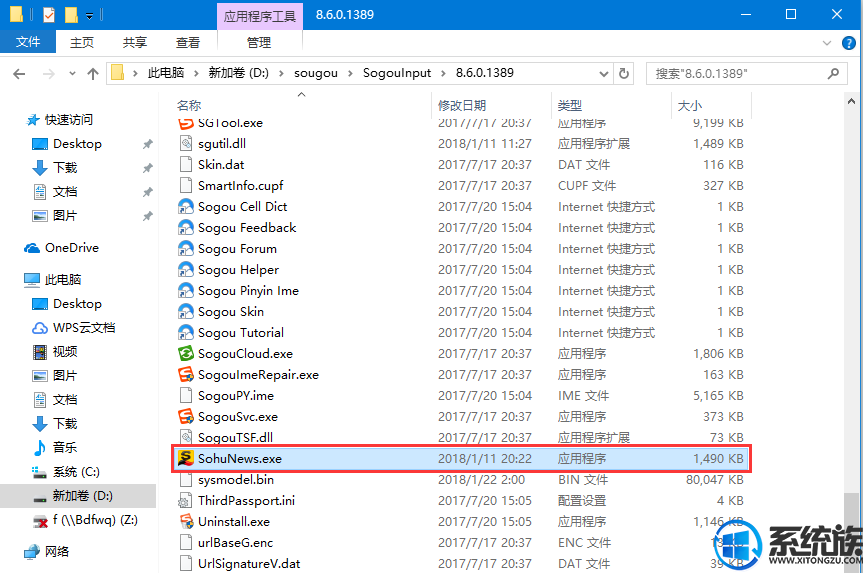The width and height of the screenshot is (863, 573).
Task: Expand the chevron after SogouInput breadcrumb
Action: pyautogui.click(x=443, y=74)
